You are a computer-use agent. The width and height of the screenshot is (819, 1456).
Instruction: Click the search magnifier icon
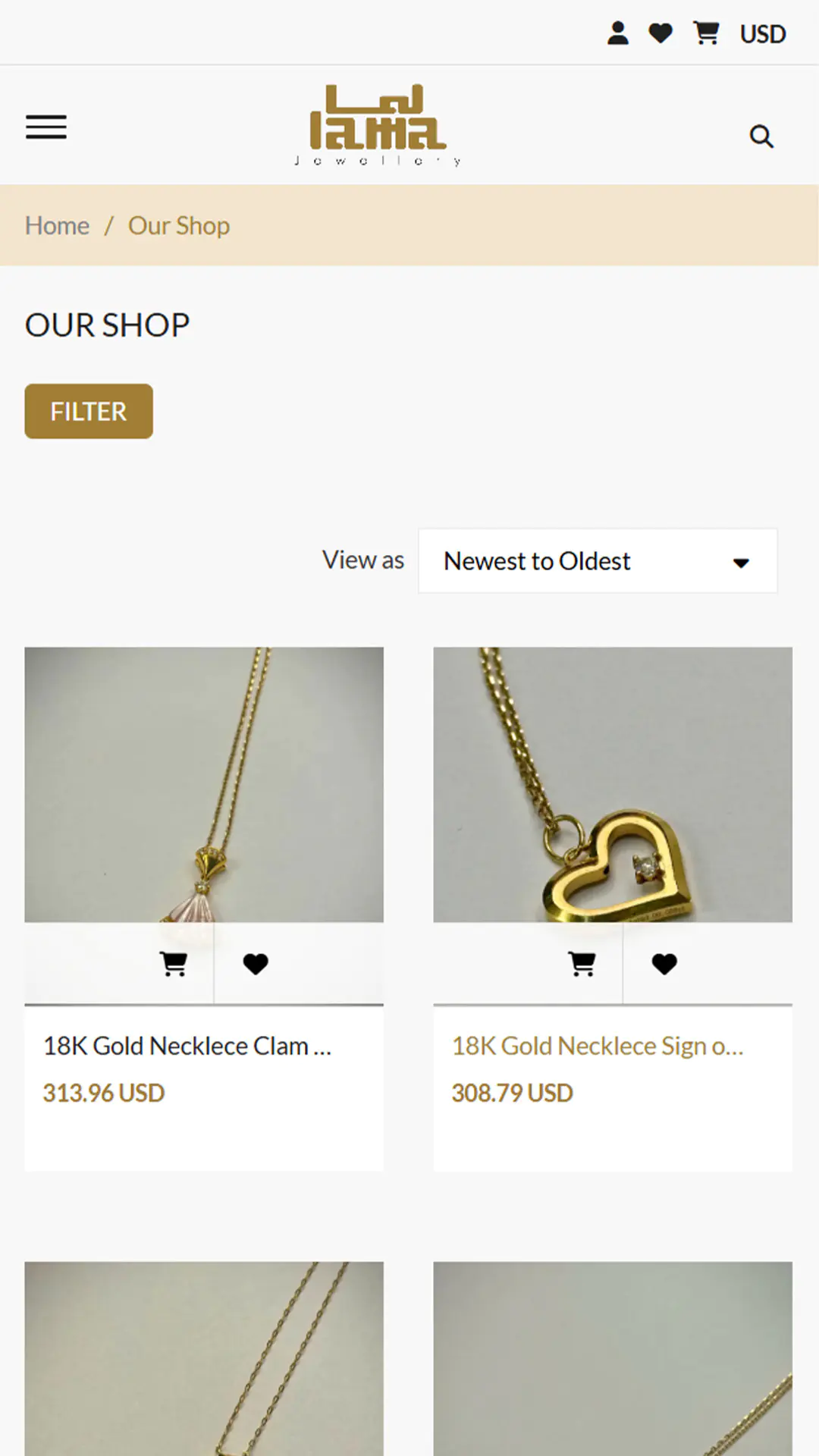coord(761,136)
